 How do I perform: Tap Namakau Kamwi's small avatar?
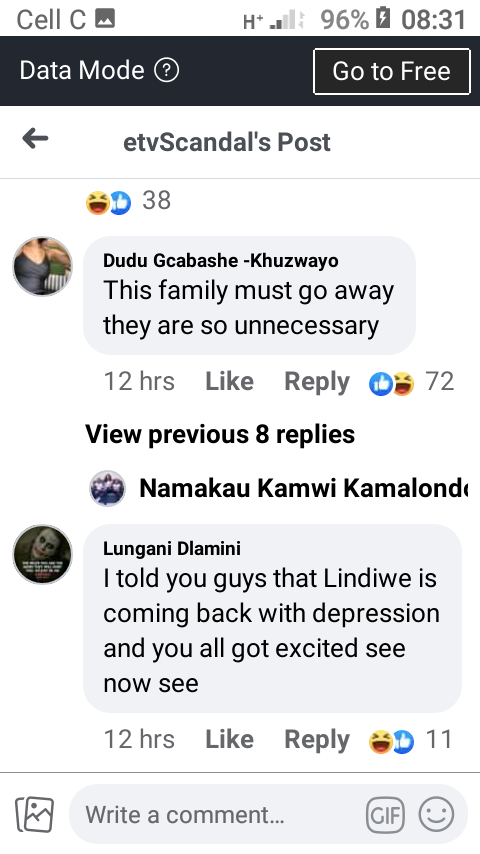107,489
